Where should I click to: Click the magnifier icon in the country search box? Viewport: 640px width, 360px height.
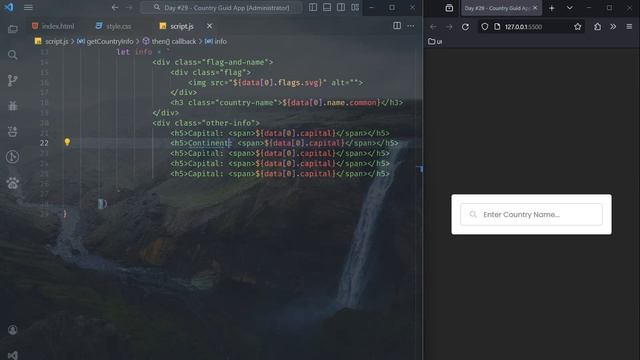pyautogui.click(x=473, y=214)
